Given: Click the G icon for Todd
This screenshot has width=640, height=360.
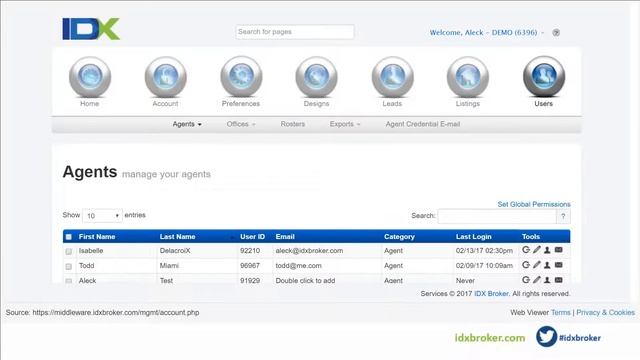Looking at the screenshot, I should tap(526, 265).
